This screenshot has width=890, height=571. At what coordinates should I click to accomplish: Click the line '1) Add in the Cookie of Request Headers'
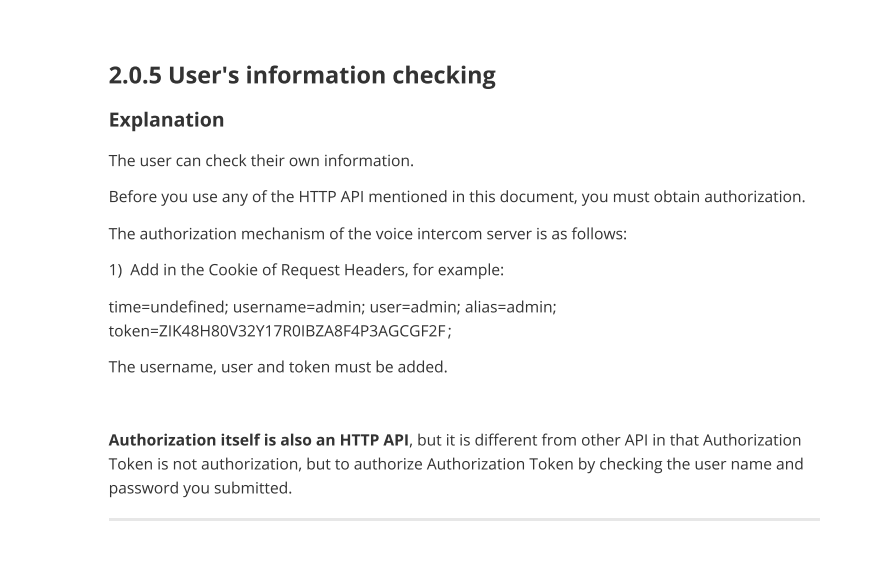(306, 270)
